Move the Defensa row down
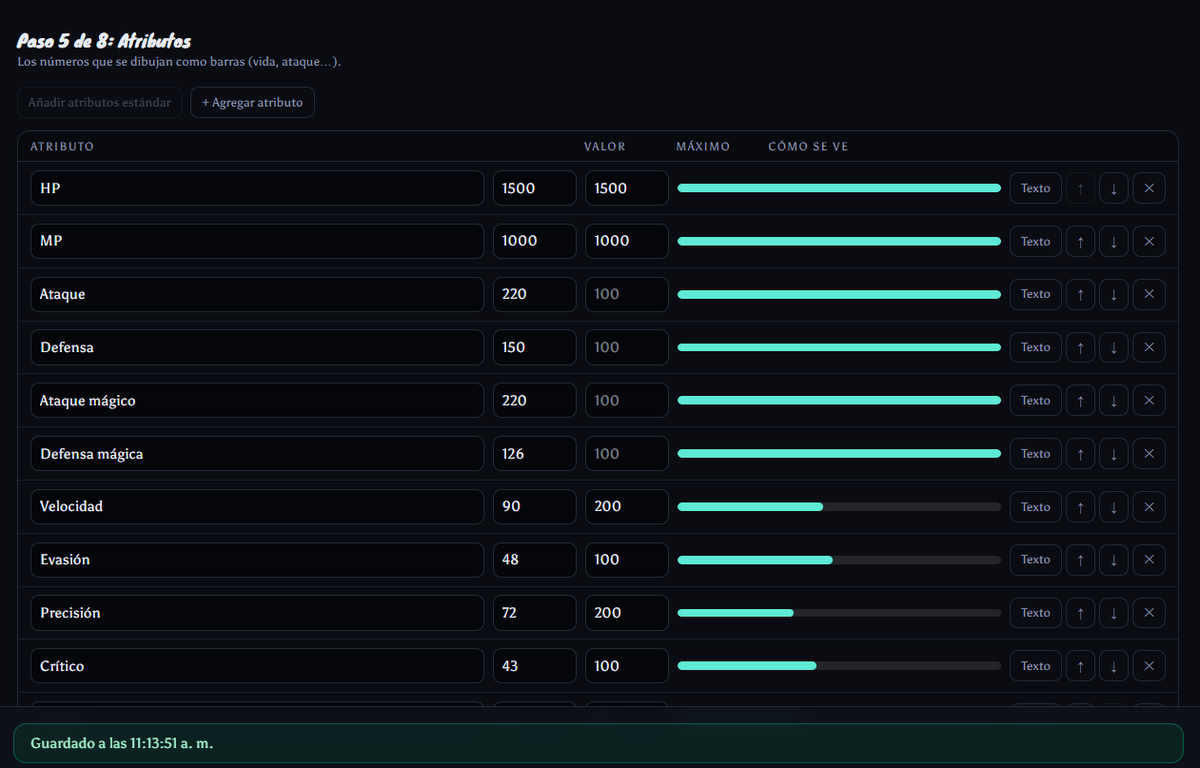The width and height of the screenshot is (1200, 768). (1114, 347)
